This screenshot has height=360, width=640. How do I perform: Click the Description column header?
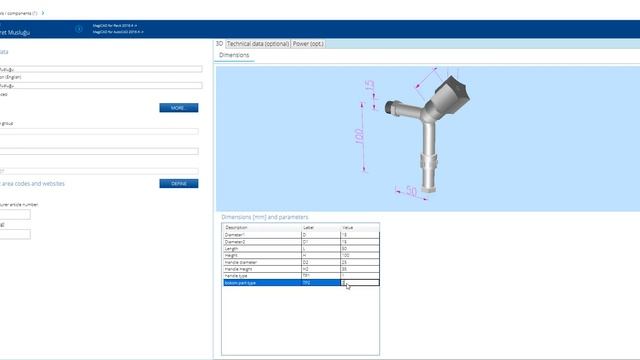point(262,228)
